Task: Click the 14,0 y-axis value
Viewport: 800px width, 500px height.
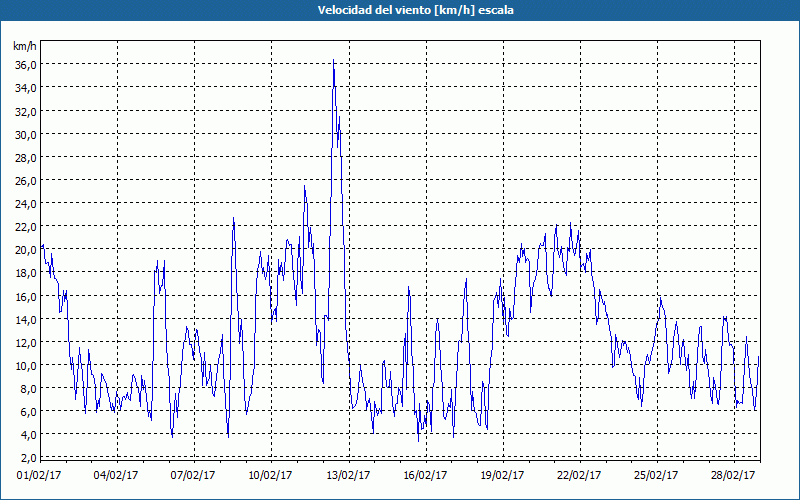Action: [x=26, y=319]
